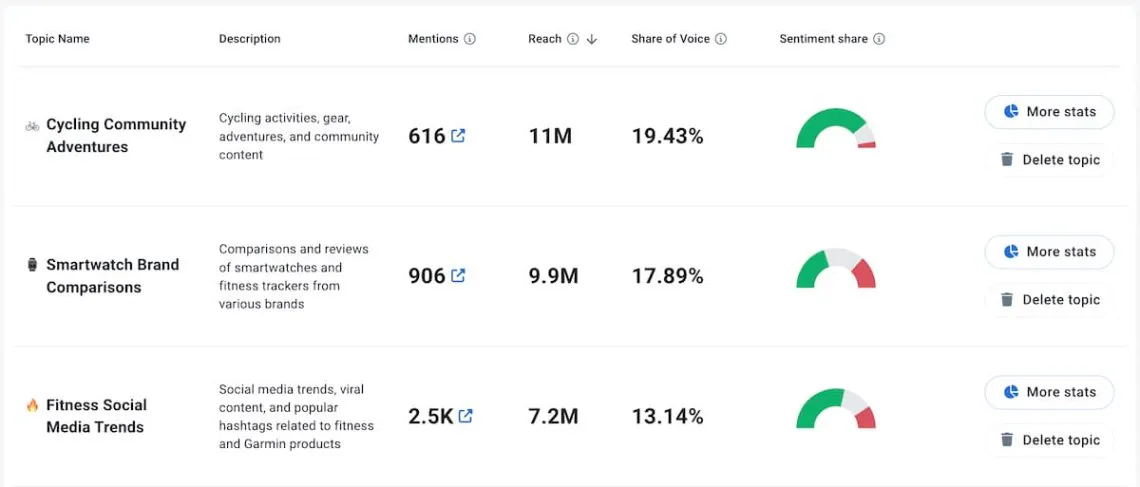Open external link beside 2.5K mentions
Image resolution: width=1140 pixels, height=487 pixels.
tap(465, 416)
